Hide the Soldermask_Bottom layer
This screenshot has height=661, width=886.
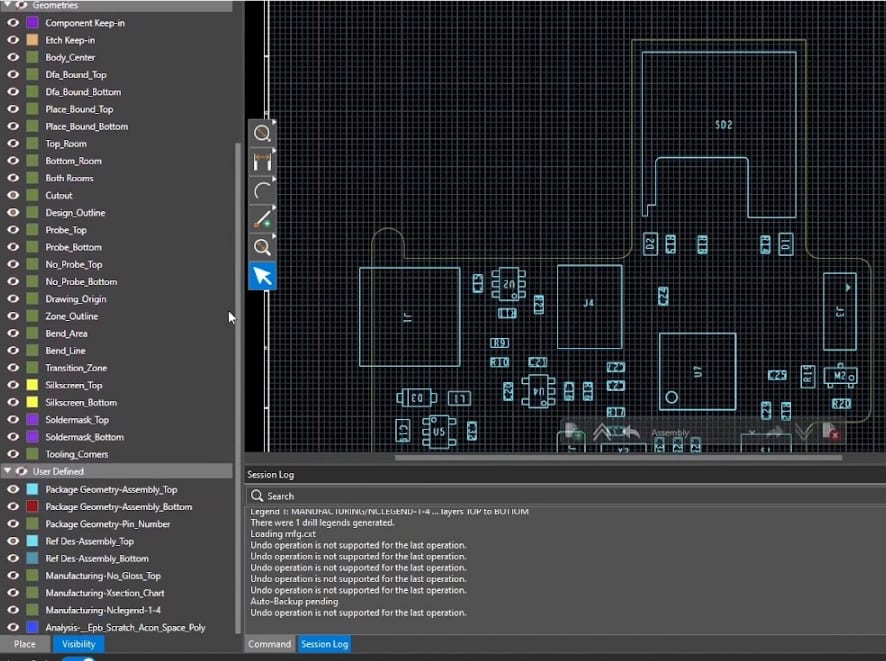[x=13, y=437]
